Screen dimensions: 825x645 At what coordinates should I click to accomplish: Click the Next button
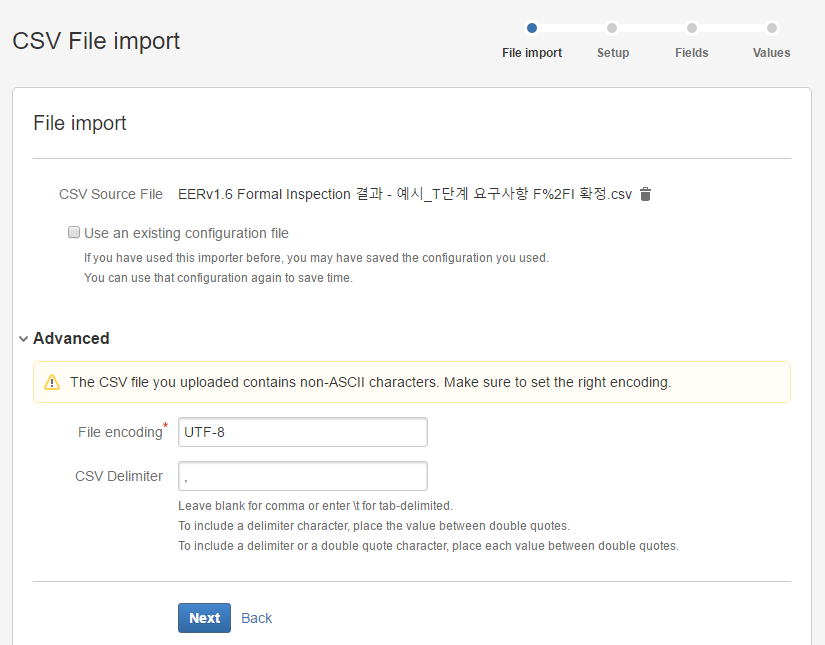coord(204,618)
